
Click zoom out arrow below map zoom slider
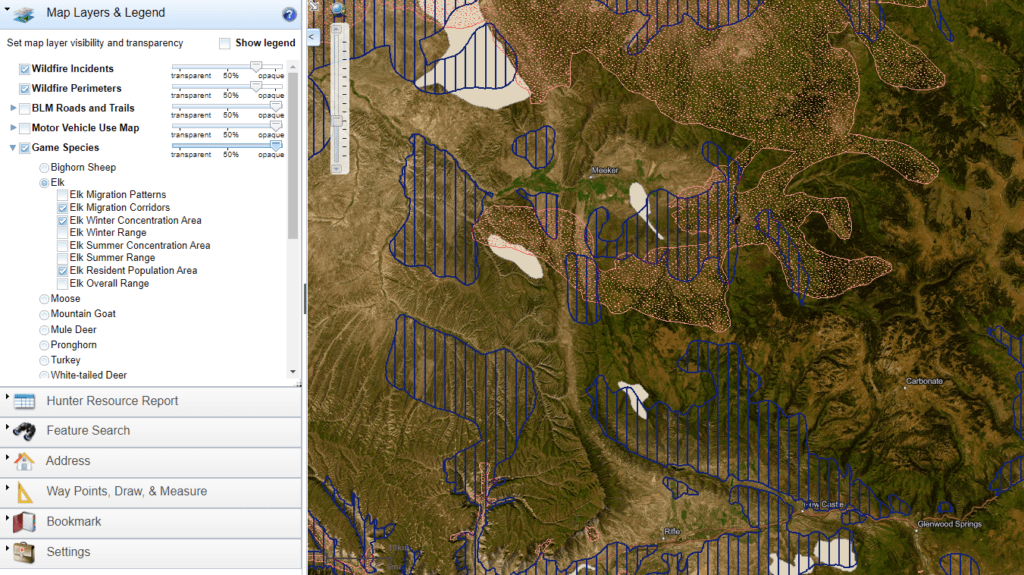(337, 169)
